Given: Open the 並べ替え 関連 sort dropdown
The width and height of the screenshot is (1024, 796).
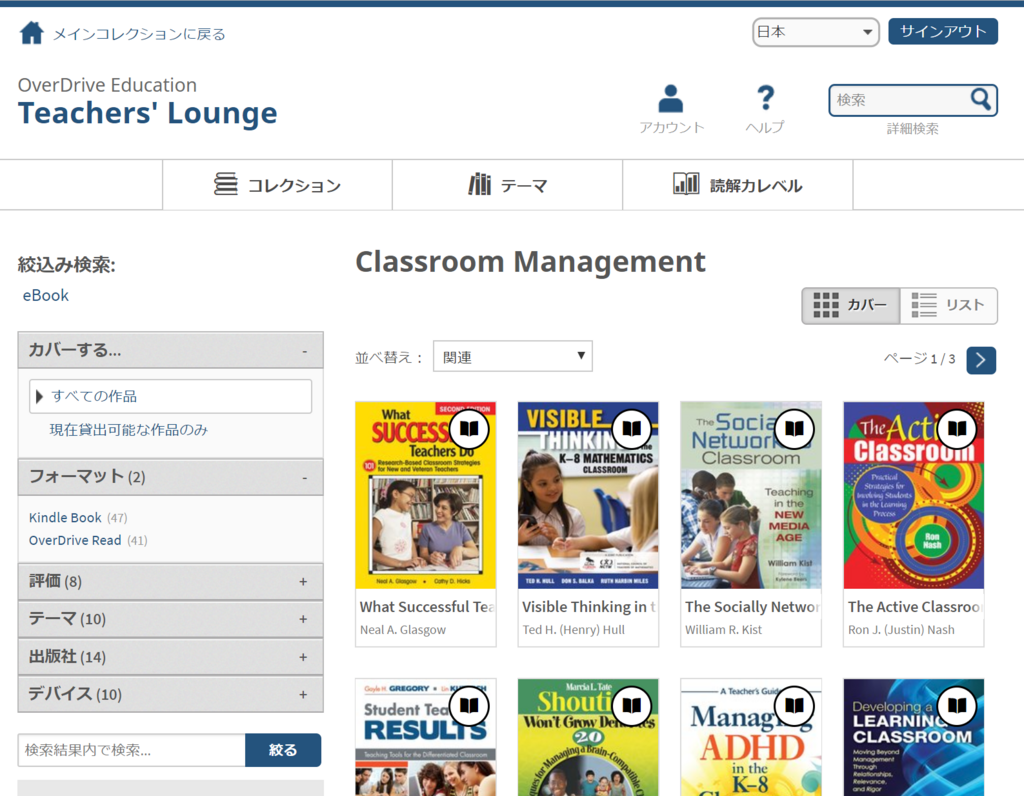Looking at the screenshot, I should click(x=513, y=357).
